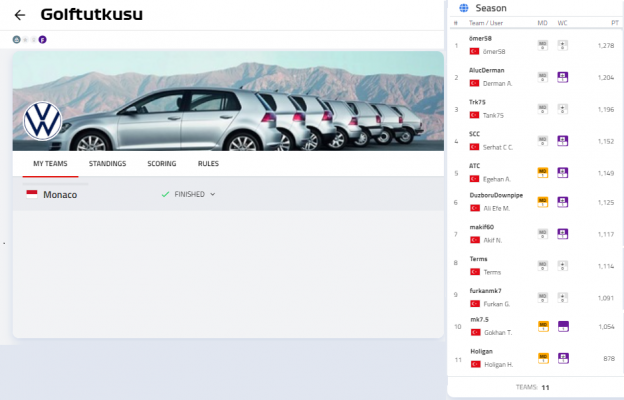This screenshot has height=400, width=624.
Task: Click the purple WC chip for SCC
Action: [x=562, y=141]
